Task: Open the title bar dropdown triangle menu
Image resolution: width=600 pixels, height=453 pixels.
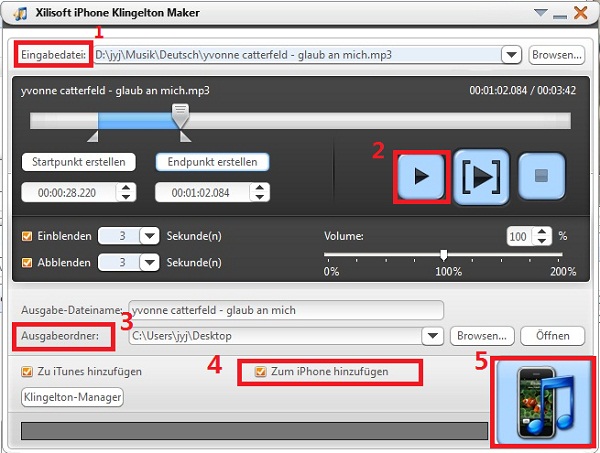Action: pyautogui.click(x=540, y=13)
